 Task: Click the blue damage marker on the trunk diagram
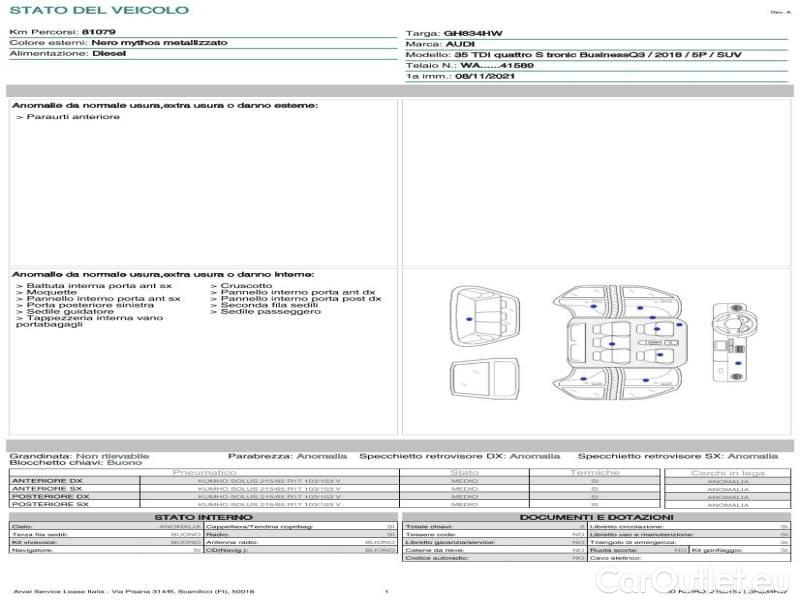[470, 318]
